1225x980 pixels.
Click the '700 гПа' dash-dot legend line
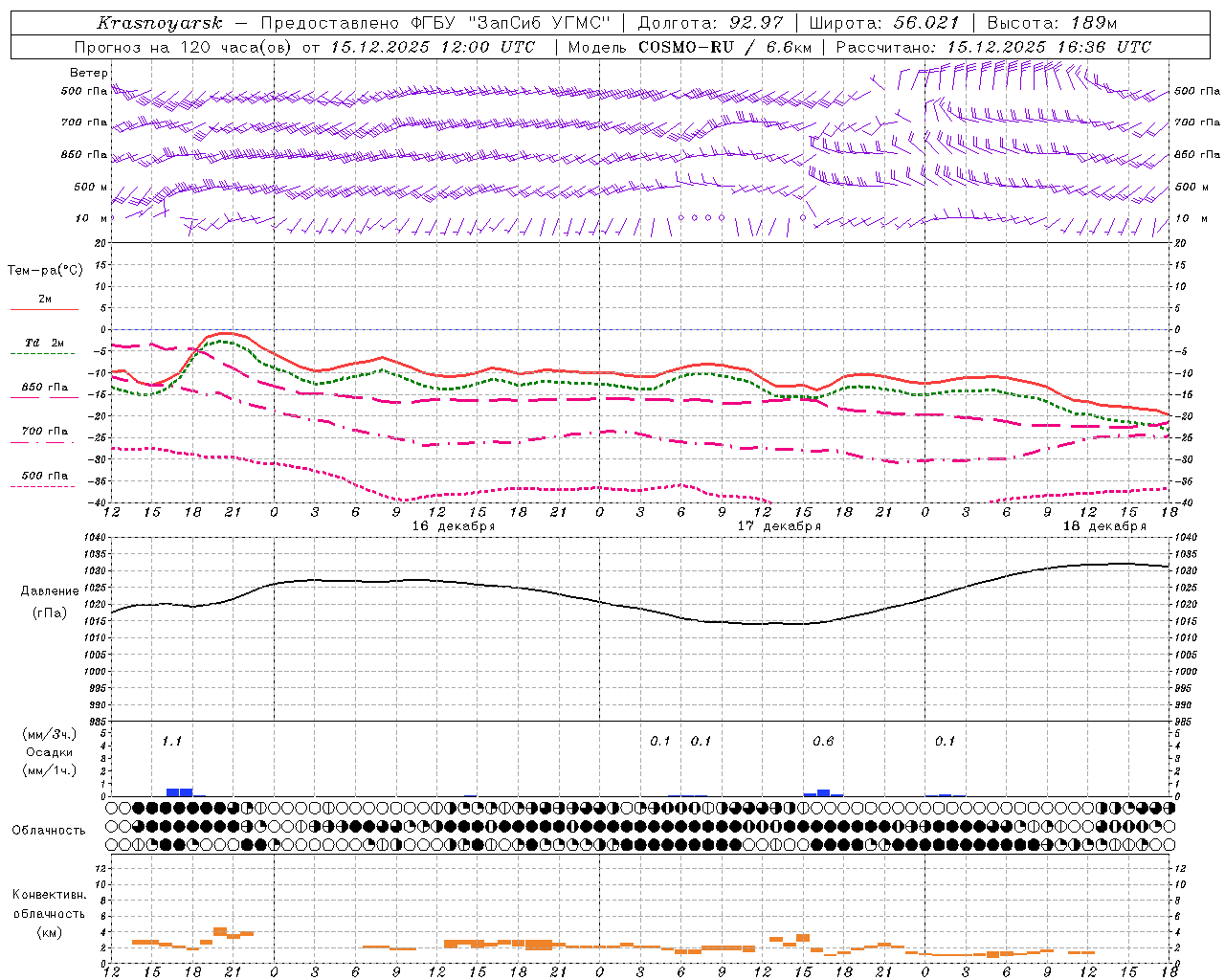click(x=42, y=442)
